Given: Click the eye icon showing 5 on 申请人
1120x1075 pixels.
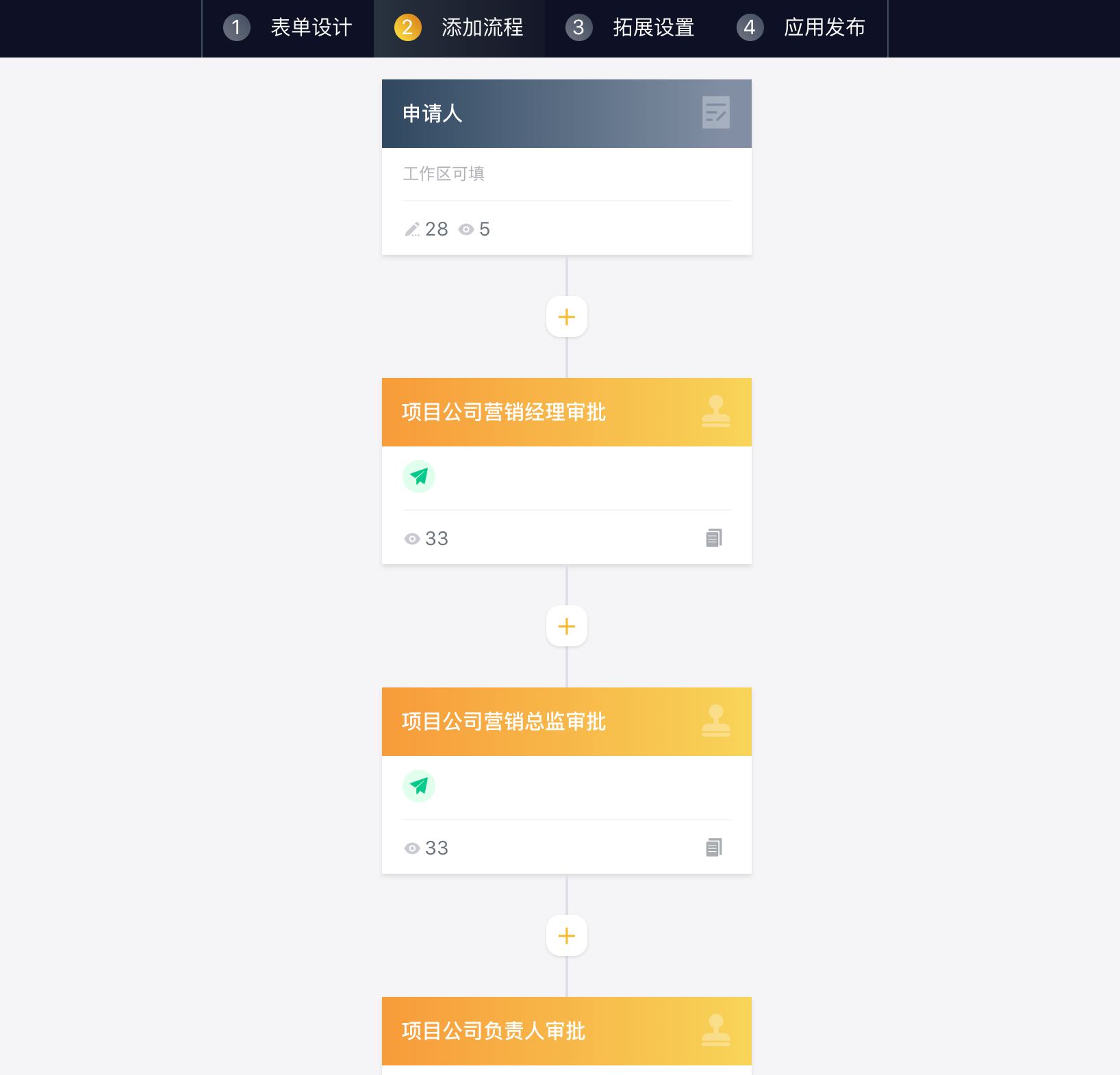Looking at the screenshot, I should [466, 229].
